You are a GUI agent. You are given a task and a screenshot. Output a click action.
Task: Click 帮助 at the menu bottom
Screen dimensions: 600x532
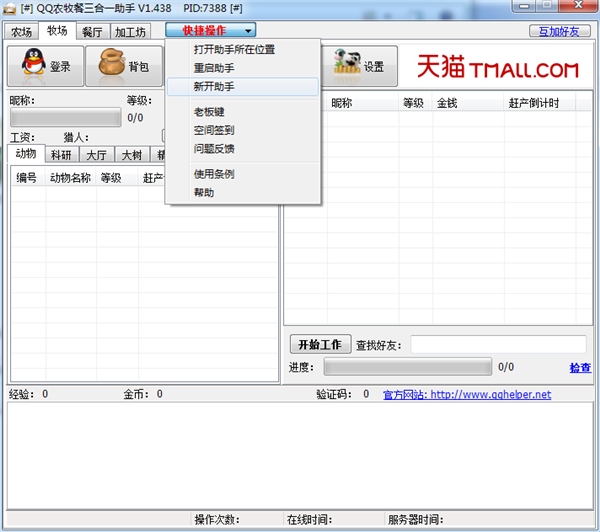pyautogui.click(x=204, y=192)
